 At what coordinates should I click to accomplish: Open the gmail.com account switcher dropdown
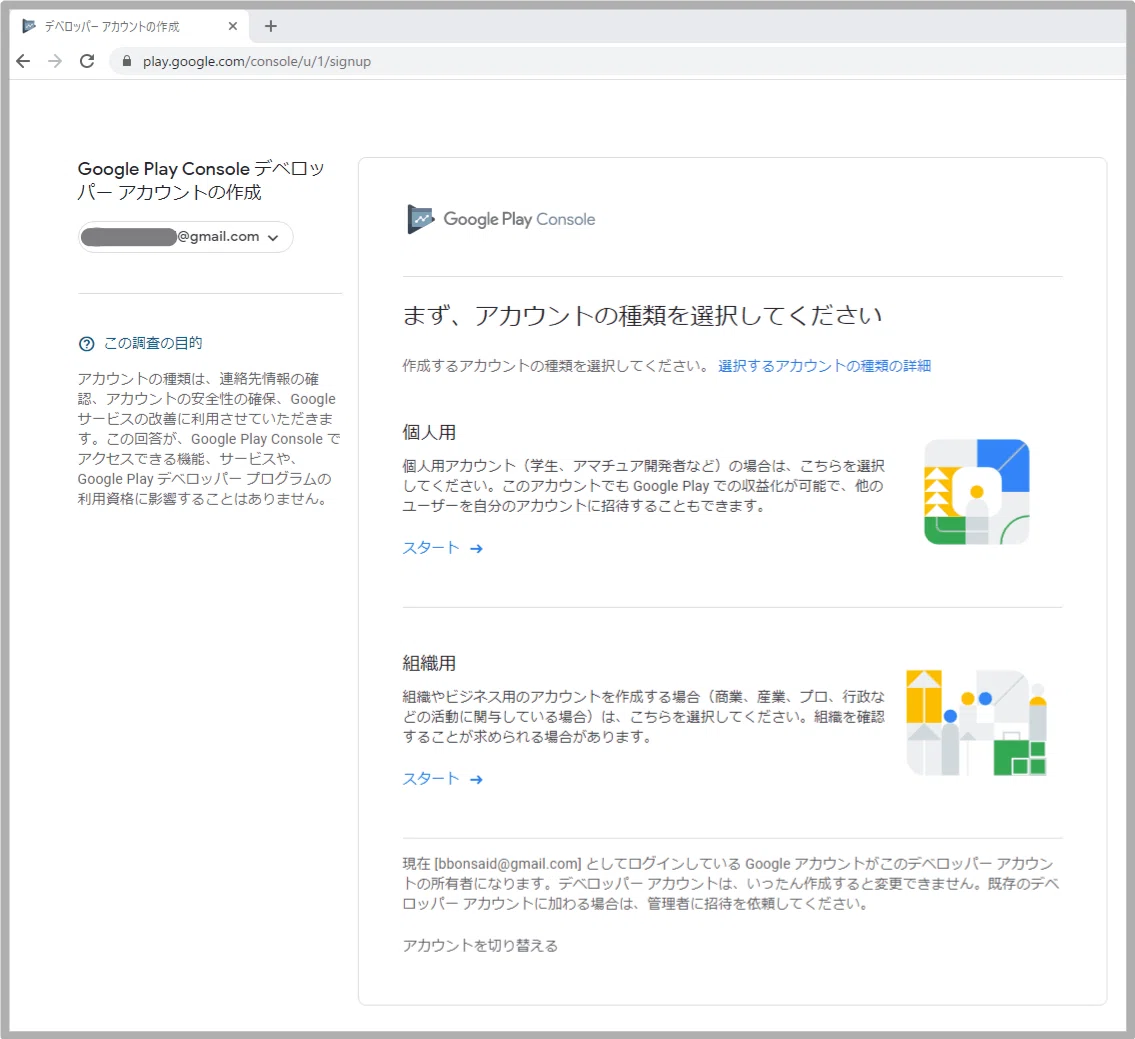coord(185,237)
